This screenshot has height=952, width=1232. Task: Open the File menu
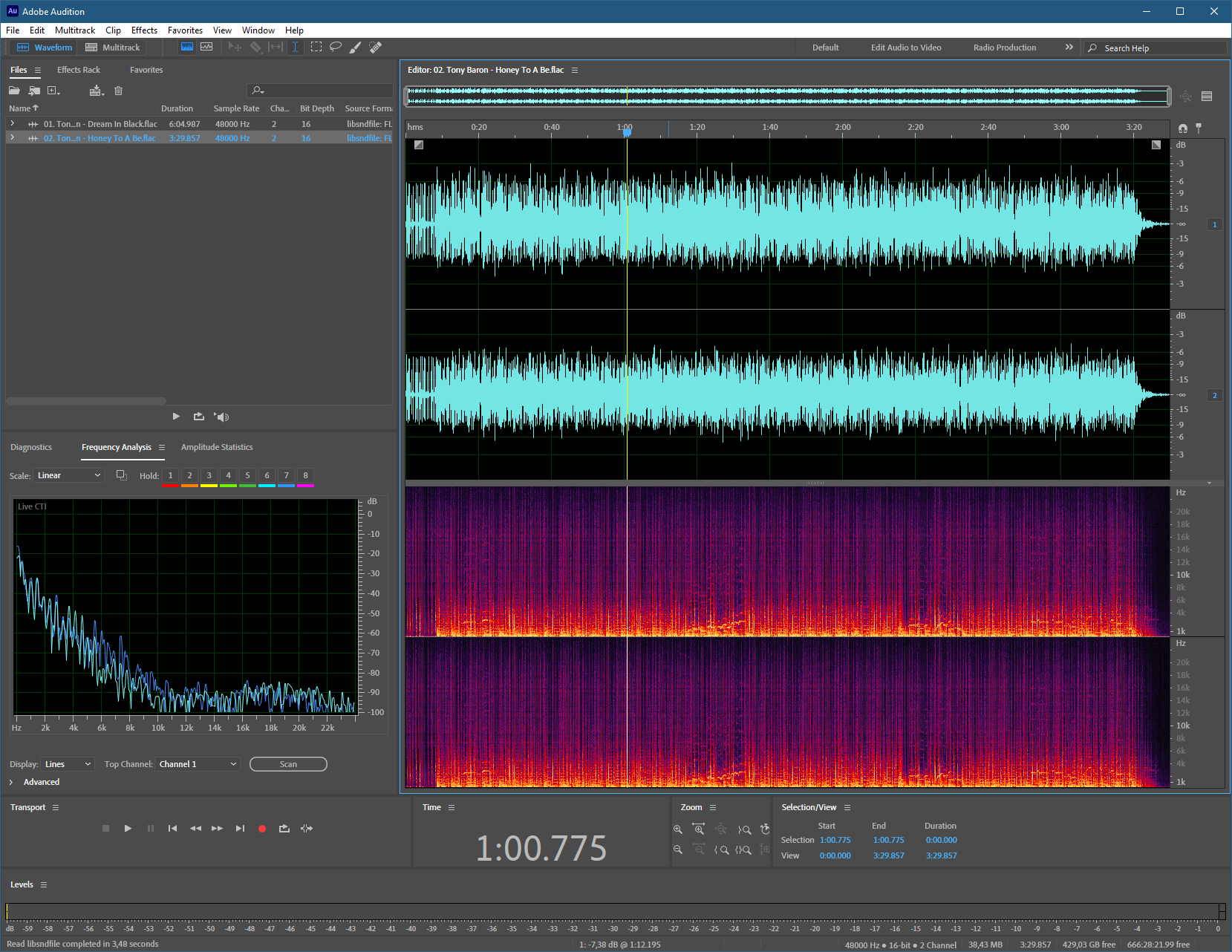click(x=13, y=30)
